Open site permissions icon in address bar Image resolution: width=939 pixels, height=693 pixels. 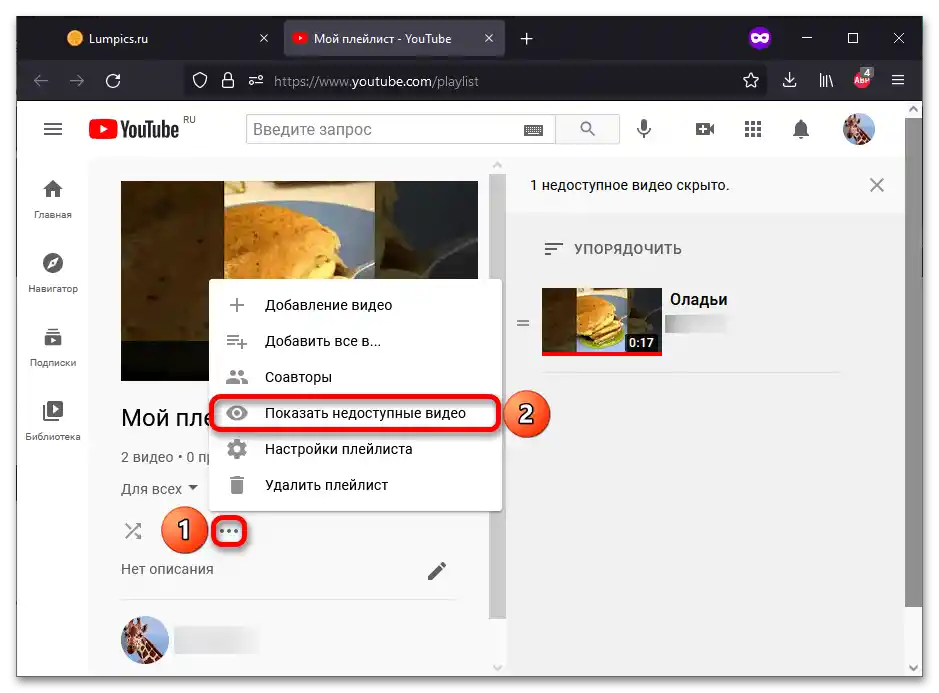click(x=256, y=80)
